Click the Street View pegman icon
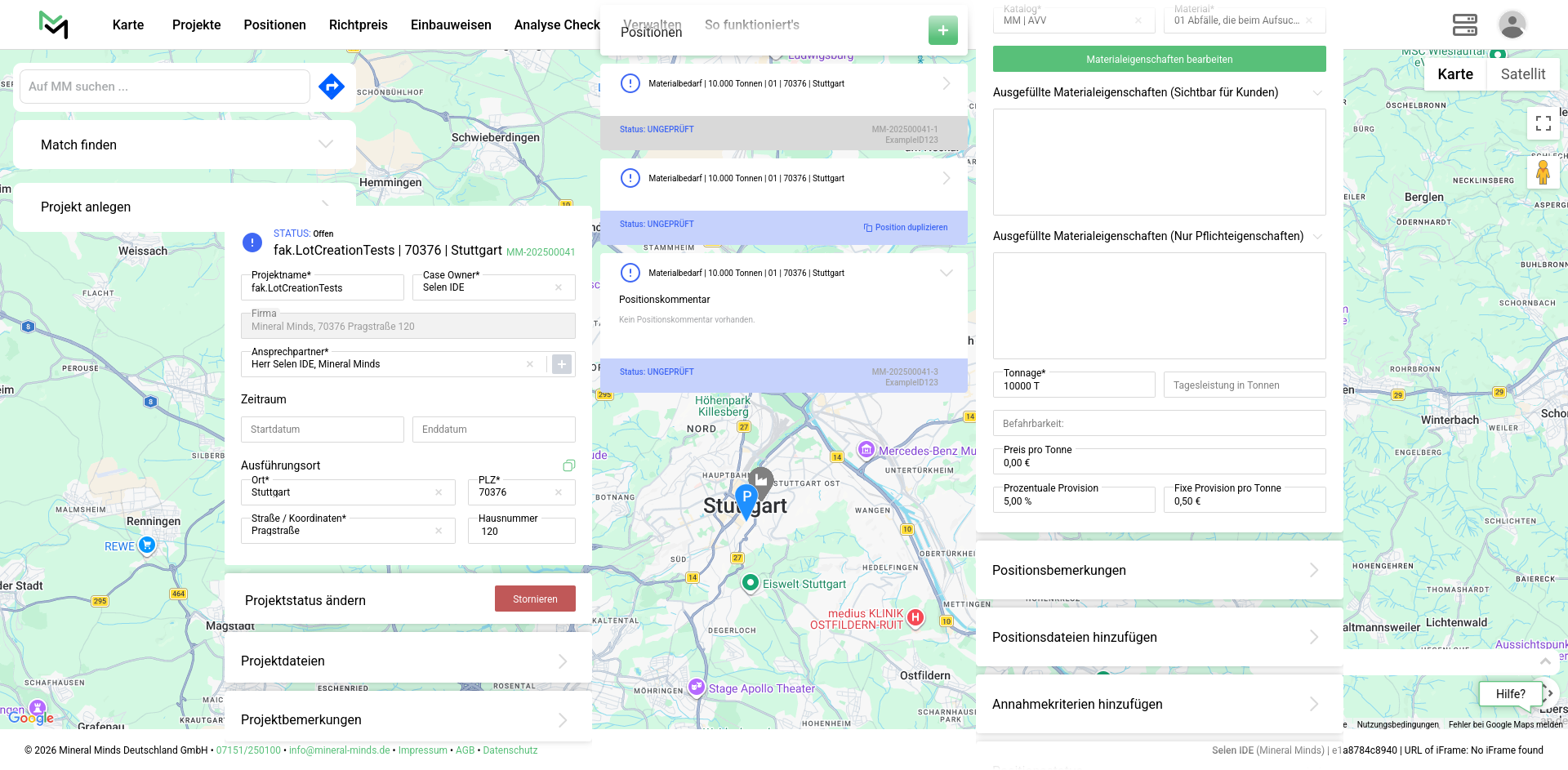The image size is (1568, 770). pos(1543,173)
